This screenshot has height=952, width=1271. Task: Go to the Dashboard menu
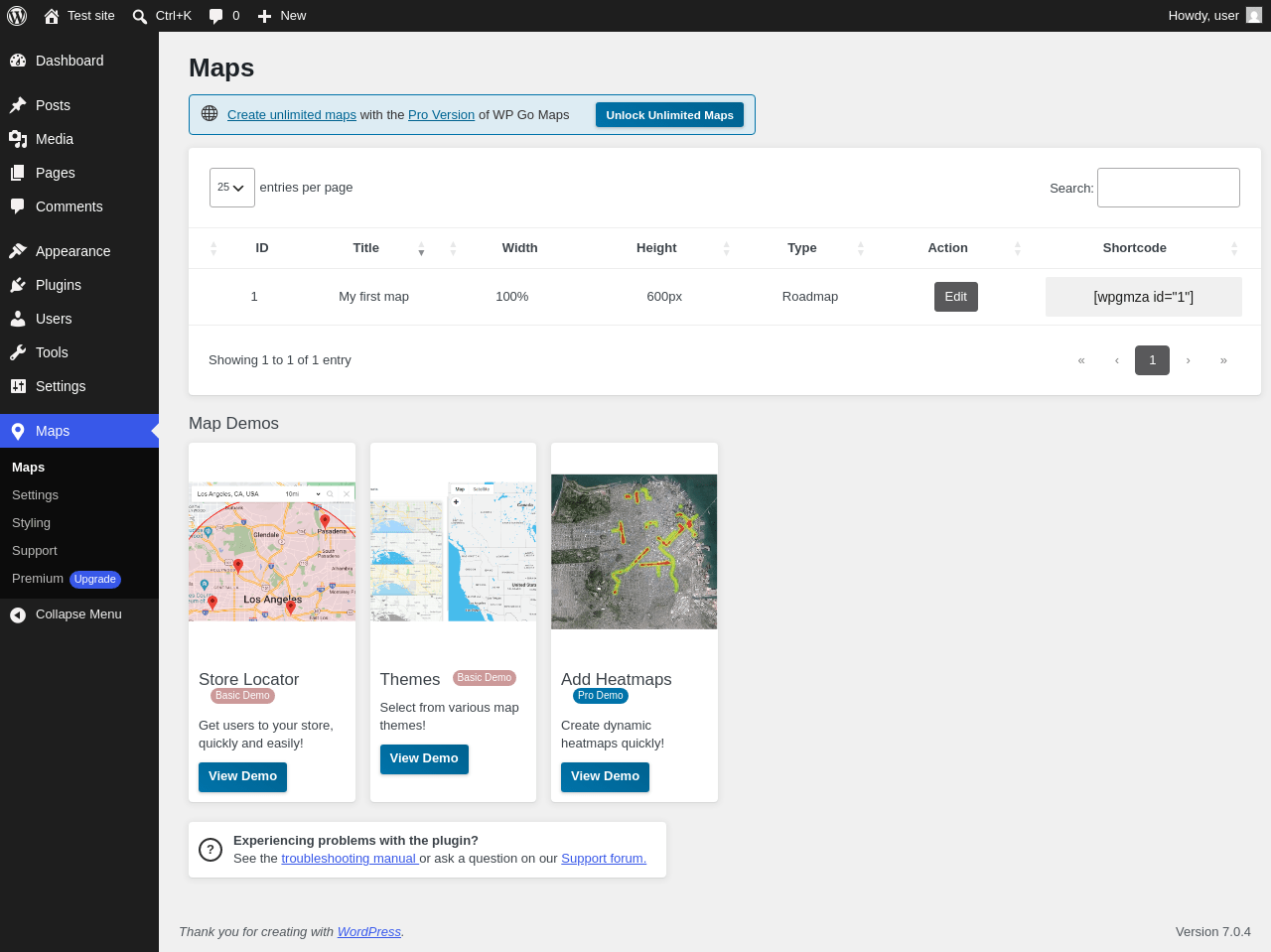[79, 61]
